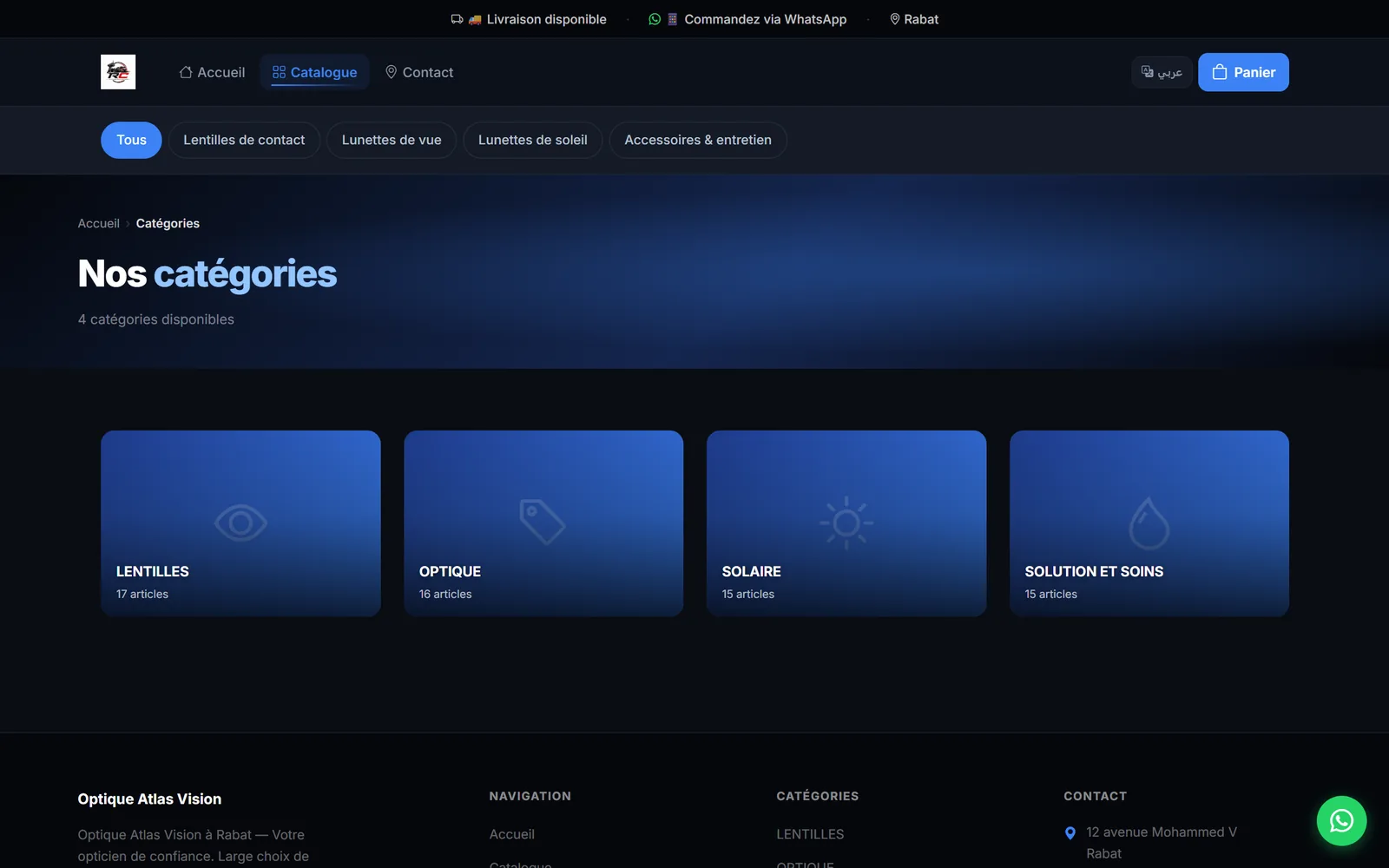The width and height of the screenshot is (1389, 868).
Task: Click the blue map pin in footer contact
Action: [x=1070, y=833]
